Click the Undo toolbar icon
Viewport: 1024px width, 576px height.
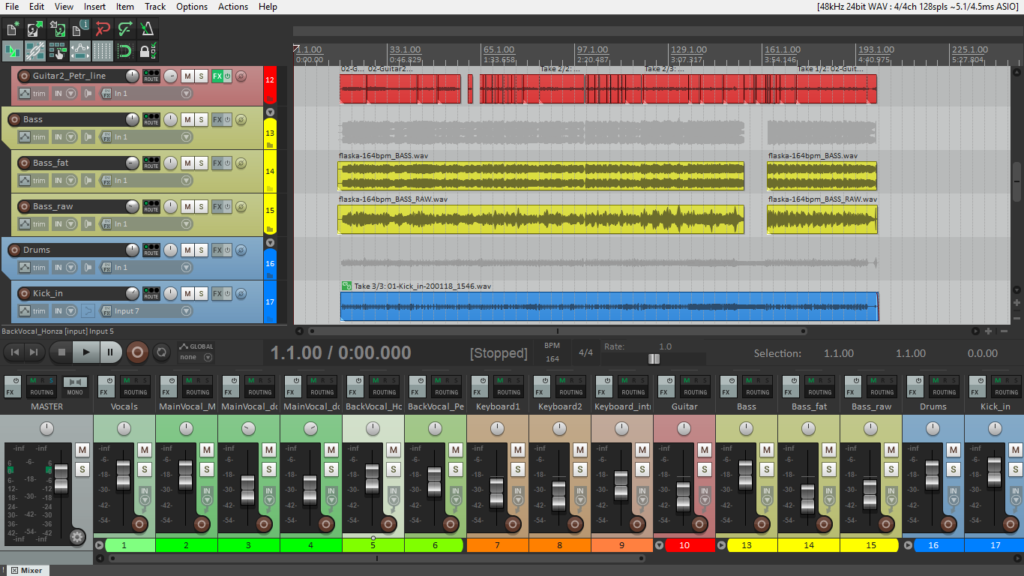[103, 29]
